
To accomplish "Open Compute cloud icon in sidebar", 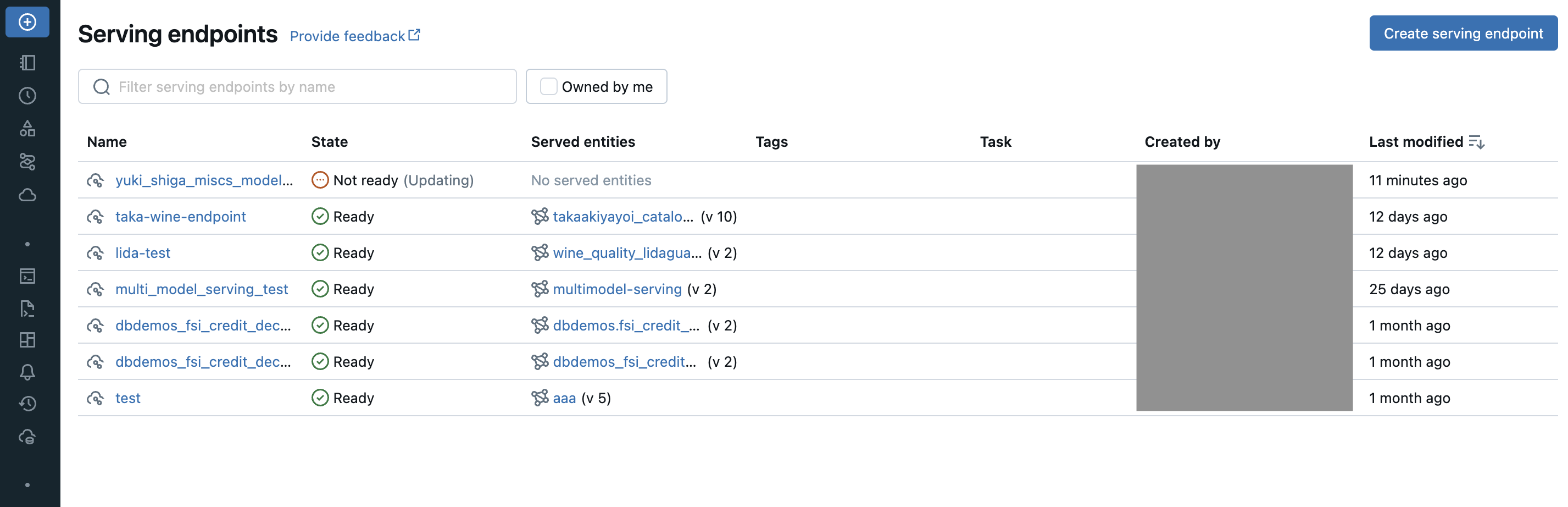I will (27, 195).
